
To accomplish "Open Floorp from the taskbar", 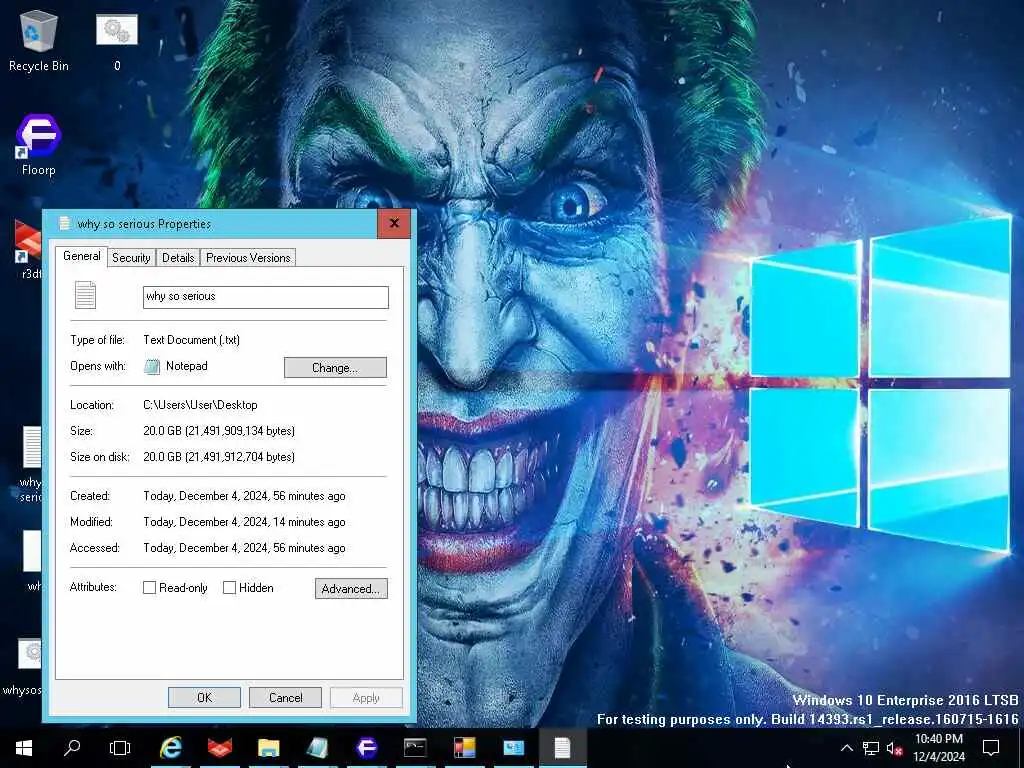I will [366, 748].
